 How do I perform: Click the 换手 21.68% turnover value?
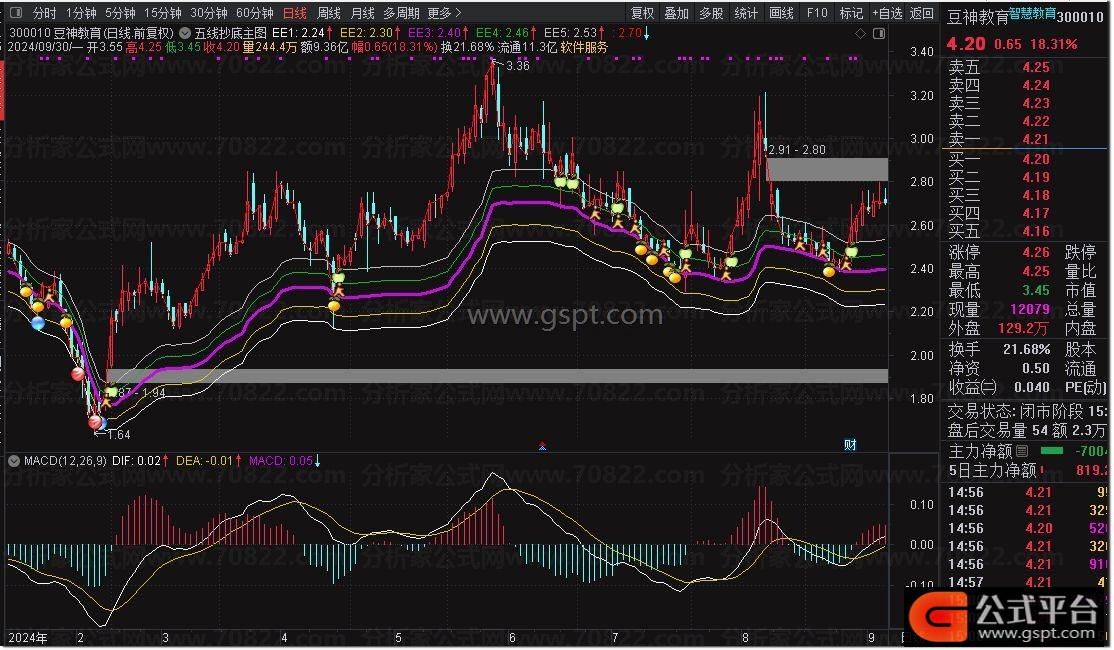(x=1027, y=349)
